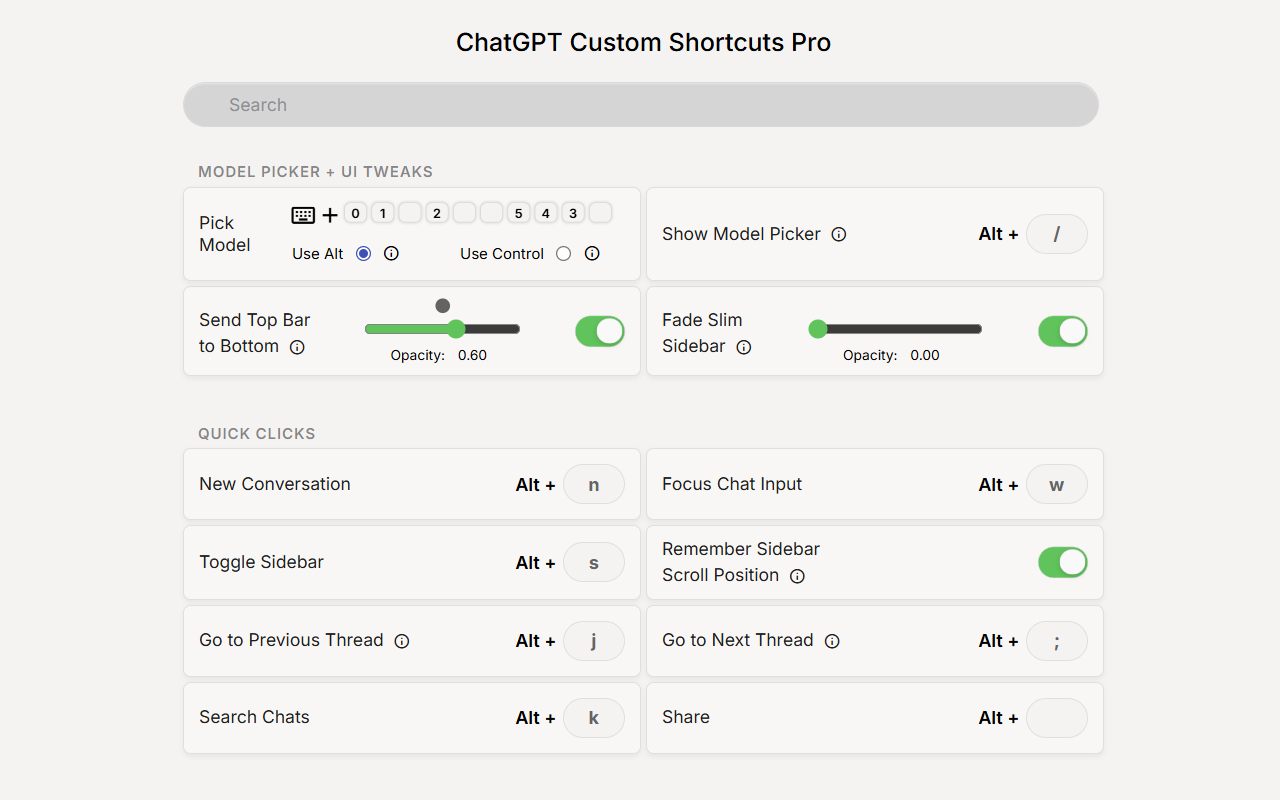The image size is (1280, 800).
Task: Click the empty key box after 3
Action: (x=600, y=213)
